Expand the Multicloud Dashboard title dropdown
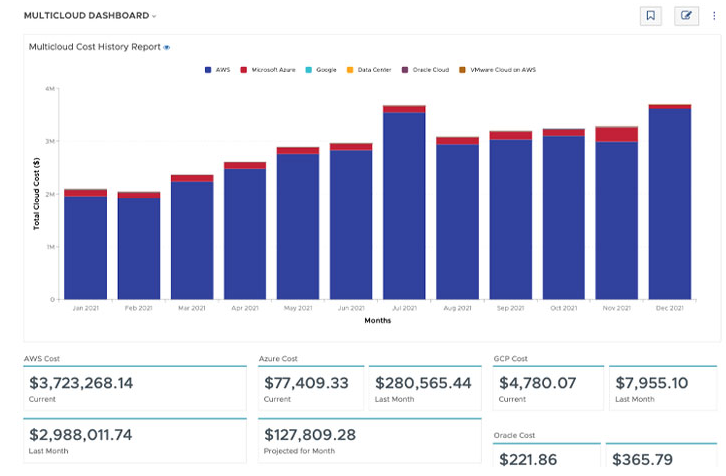 click(x=154, y=17)
